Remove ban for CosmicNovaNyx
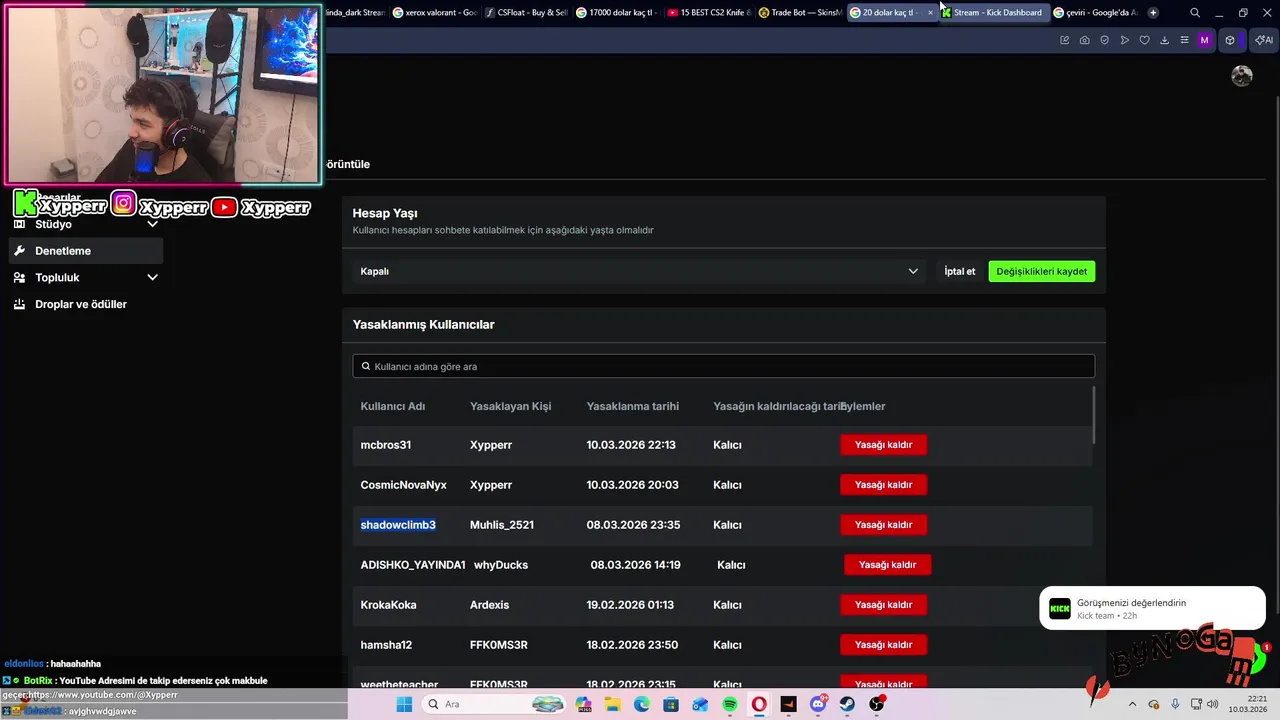 pyautogui.click(x=883, y=485)
